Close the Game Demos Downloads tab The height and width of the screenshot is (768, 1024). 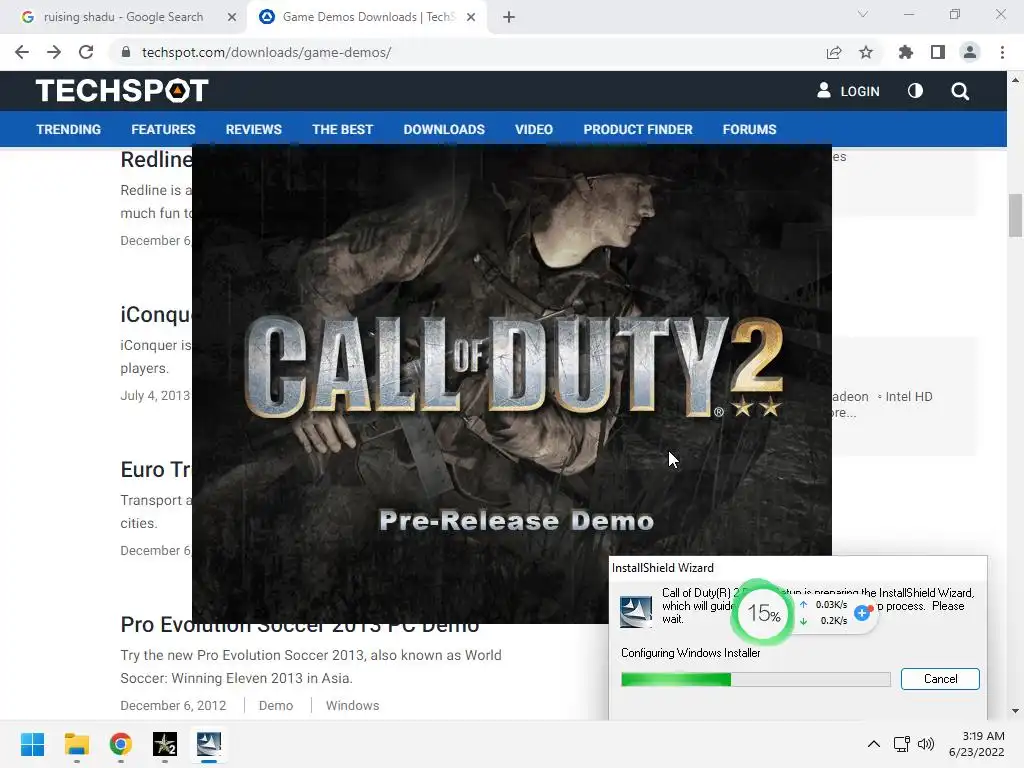pos(471,17)
